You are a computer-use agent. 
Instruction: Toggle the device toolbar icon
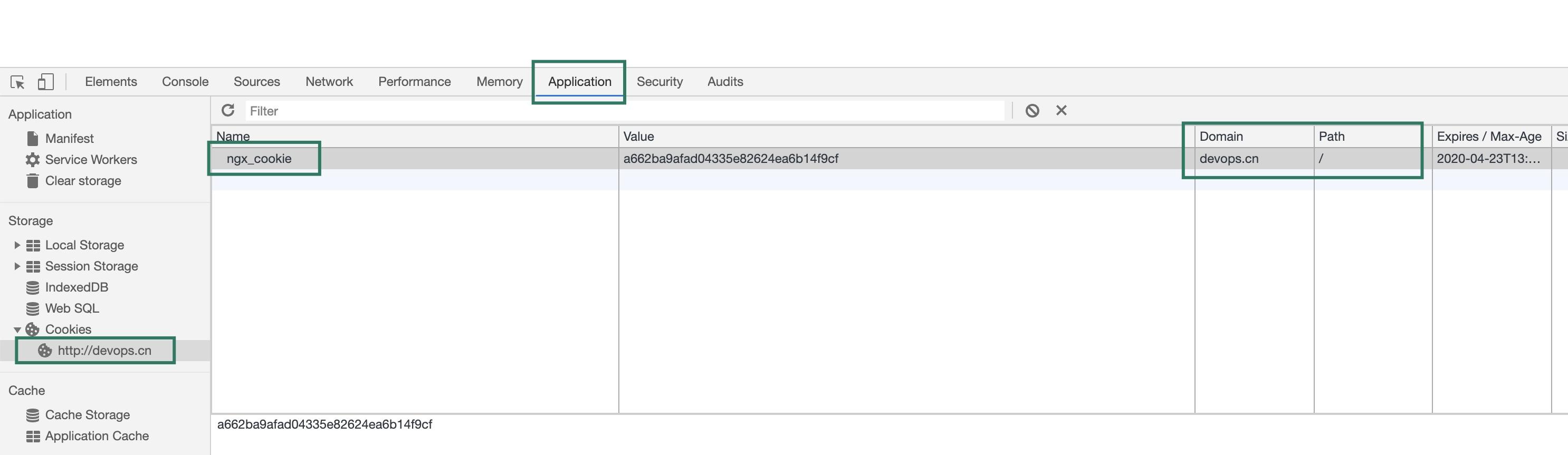(46, 82)
